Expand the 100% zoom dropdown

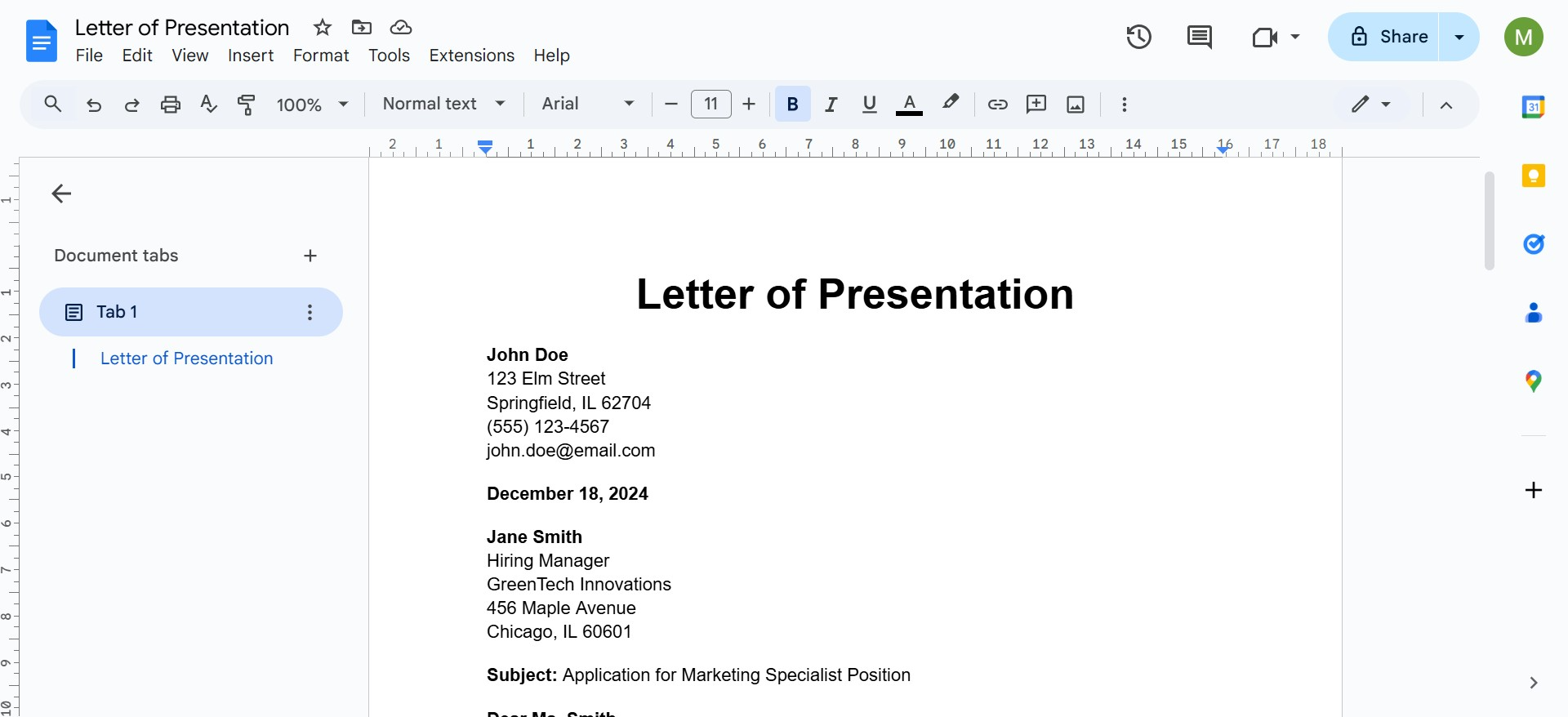[313, 105]
